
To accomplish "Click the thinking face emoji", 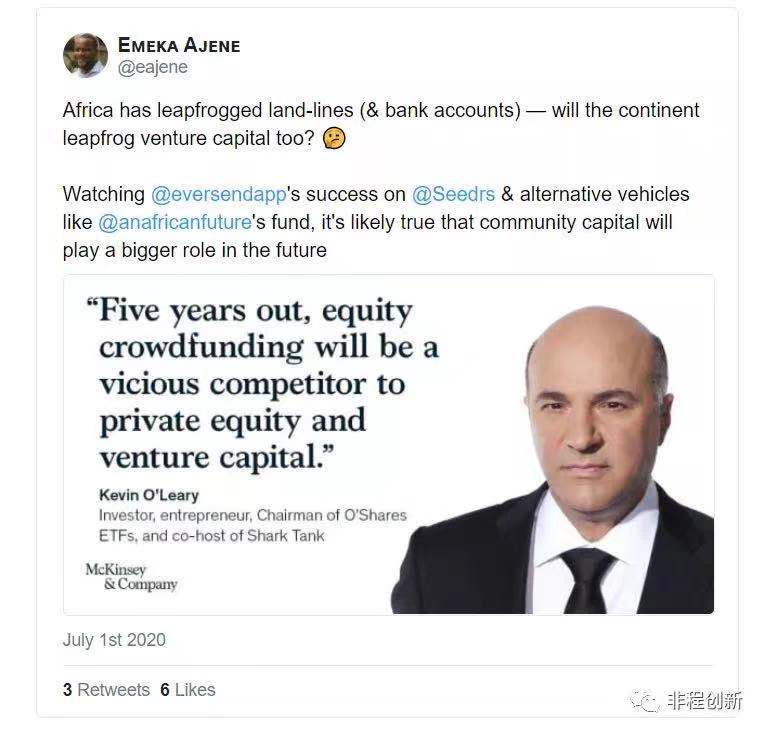I will coord(335,139).
